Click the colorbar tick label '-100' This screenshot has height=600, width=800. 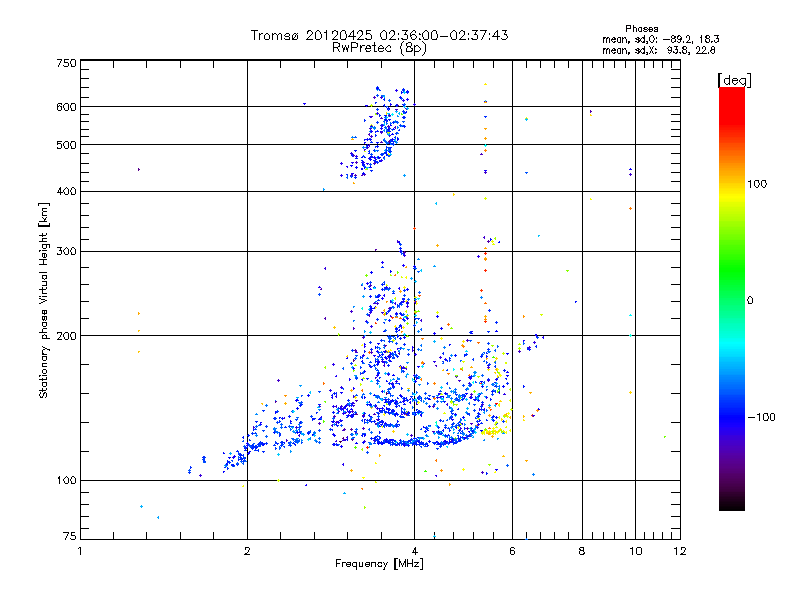click(x=761, y=417)
